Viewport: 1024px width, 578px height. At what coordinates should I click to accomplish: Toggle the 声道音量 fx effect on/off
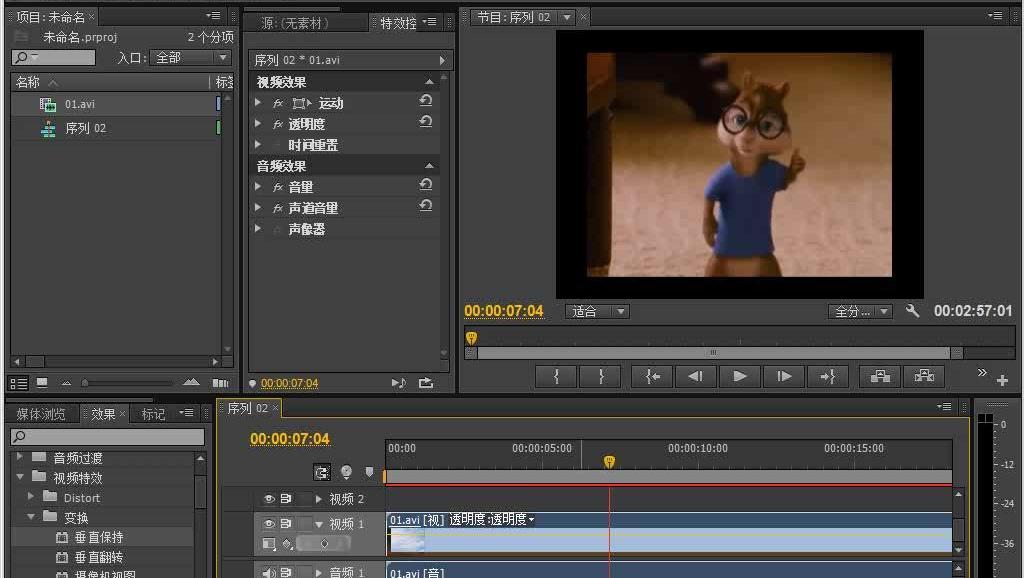coord(278,208)
